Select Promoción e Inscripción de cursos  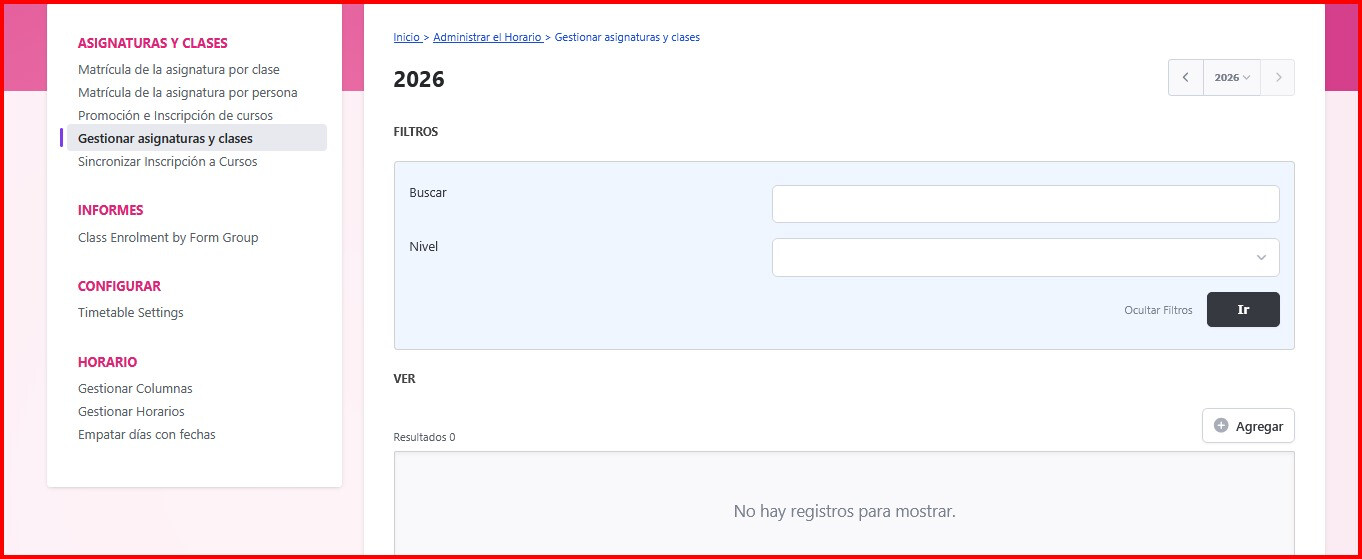tap(175, 116)
